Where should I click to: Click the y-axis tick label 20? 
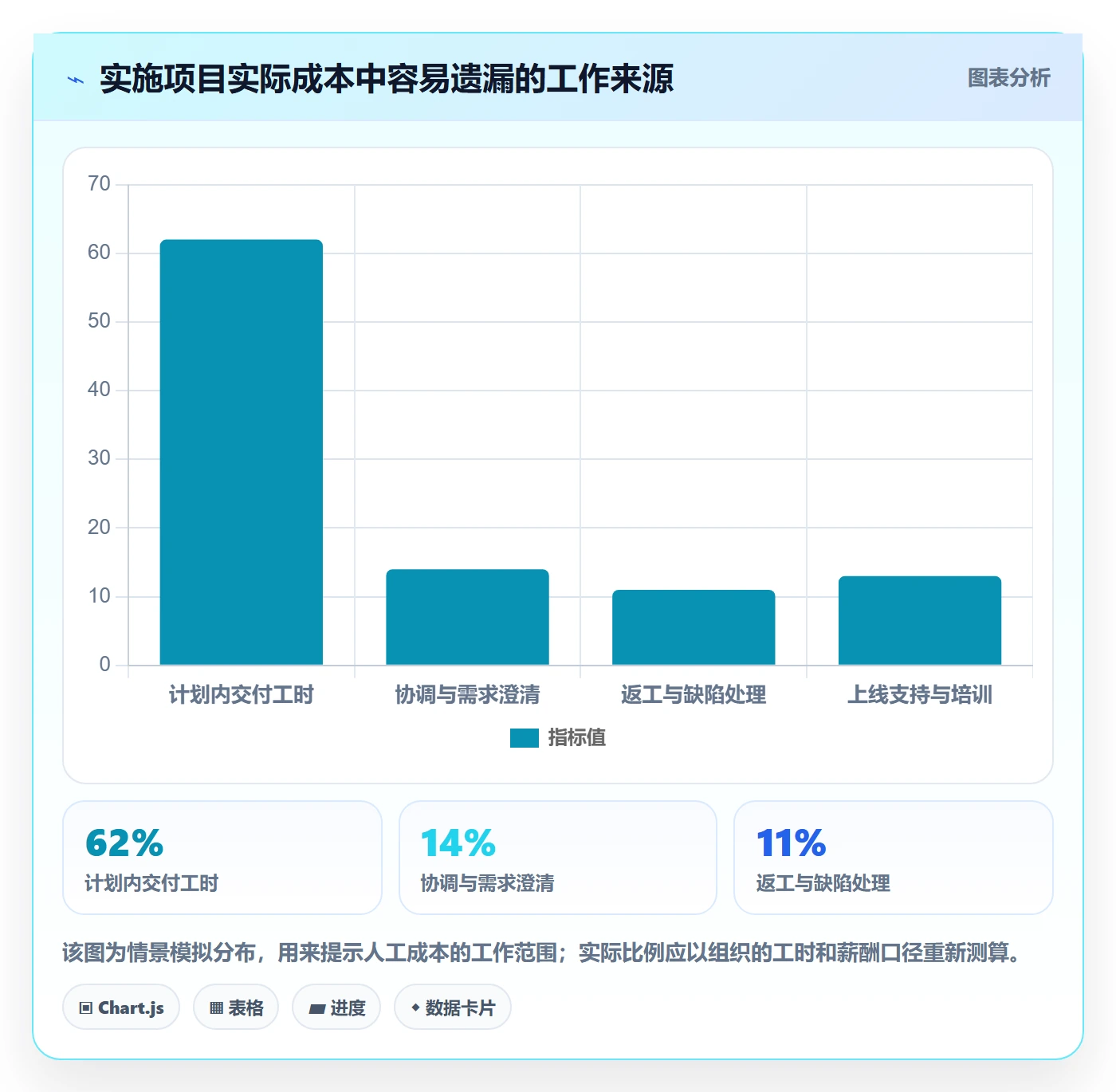coord(100,528)
